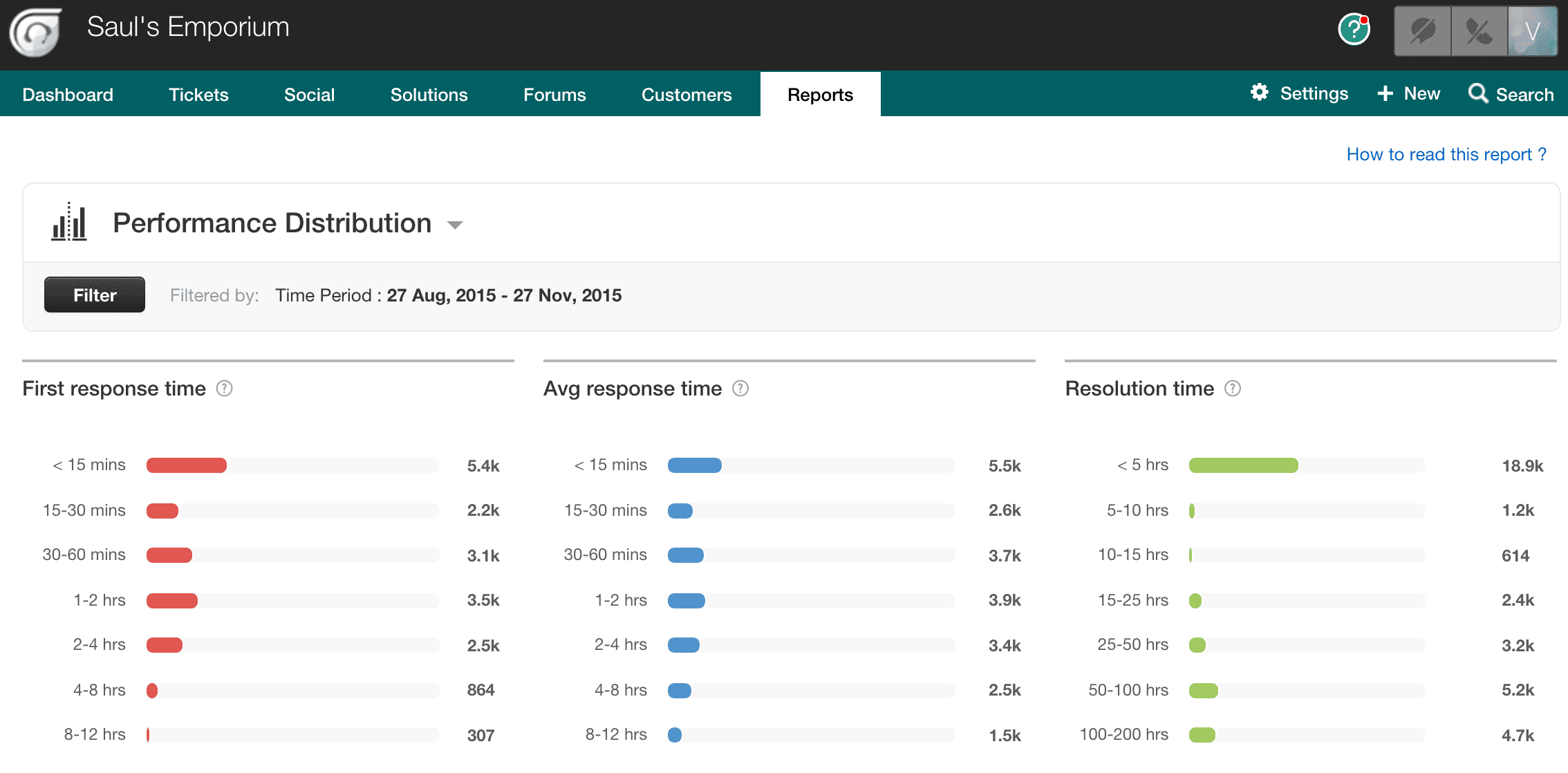
Task: Toggle the chat availability icon
Action: pyautogui.click(x=1423, y=31)
